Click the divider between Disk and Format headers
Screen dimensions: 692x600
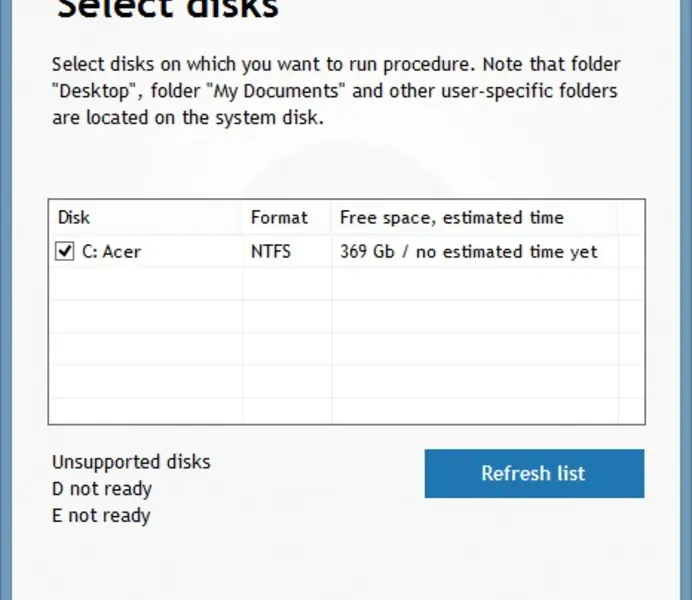pyautogui.click(x=243, y=217)
